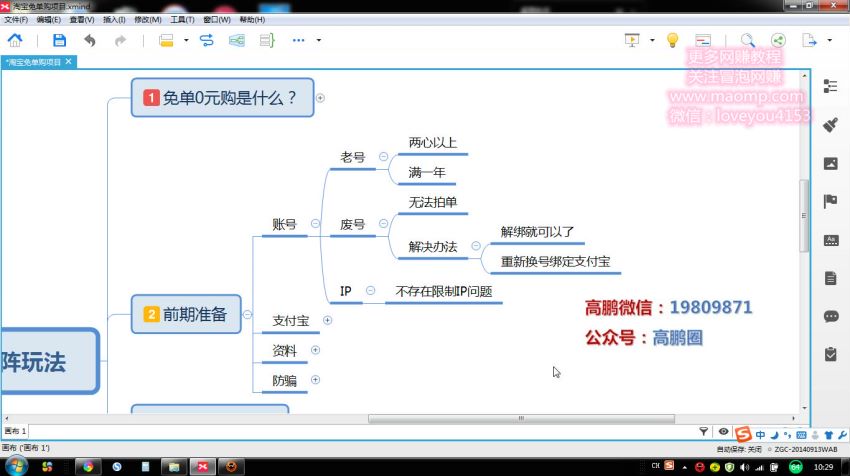Open the Windows Start menu

pyautogui.click(x=16, y=466)
